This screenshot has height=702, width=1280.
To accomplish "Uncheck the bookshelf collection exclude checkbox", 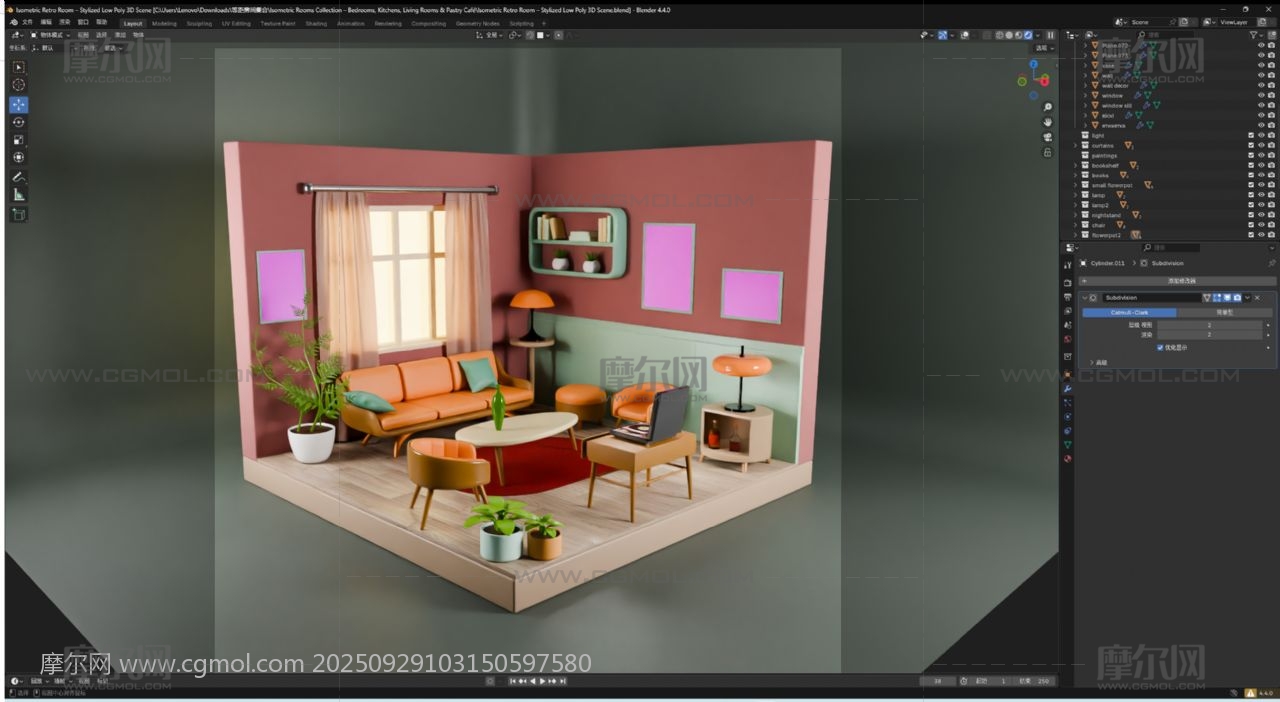I will [1251, 165].
